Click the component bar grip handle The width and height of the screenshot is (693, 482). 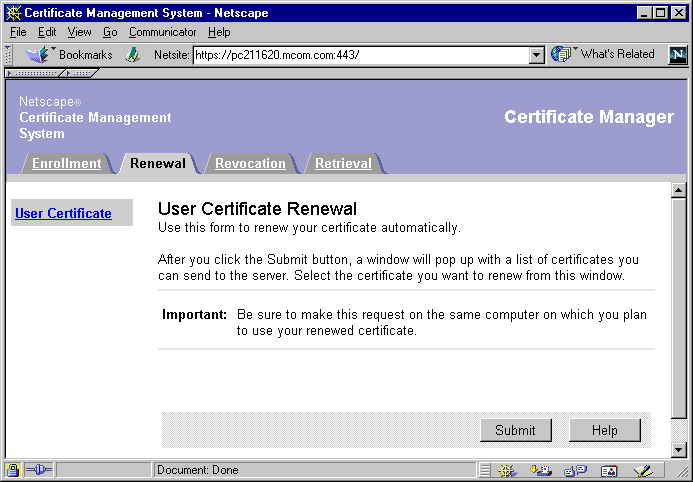click(x=485, y=471)
